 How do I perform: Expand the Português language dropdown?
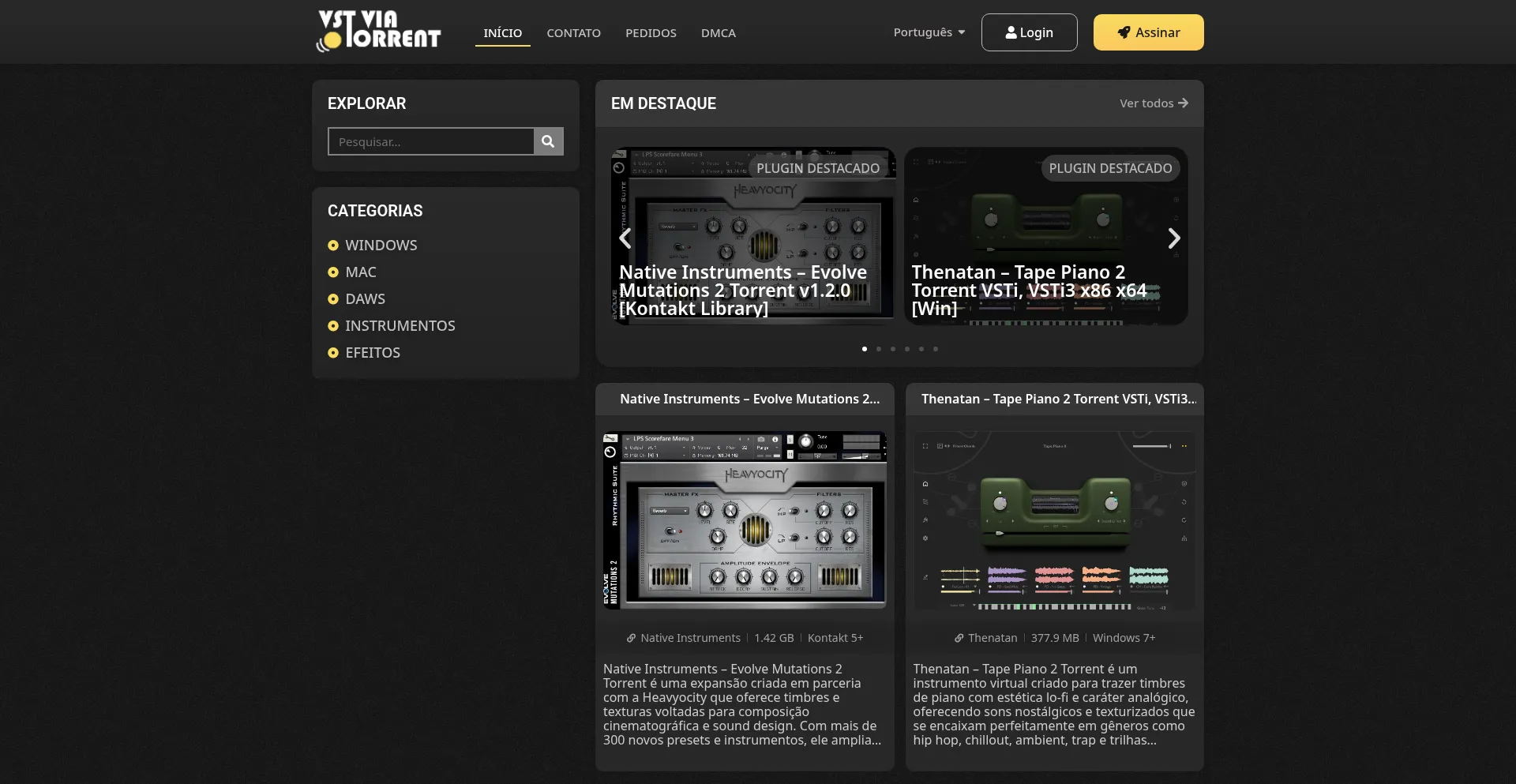click(x=929, y=32)
